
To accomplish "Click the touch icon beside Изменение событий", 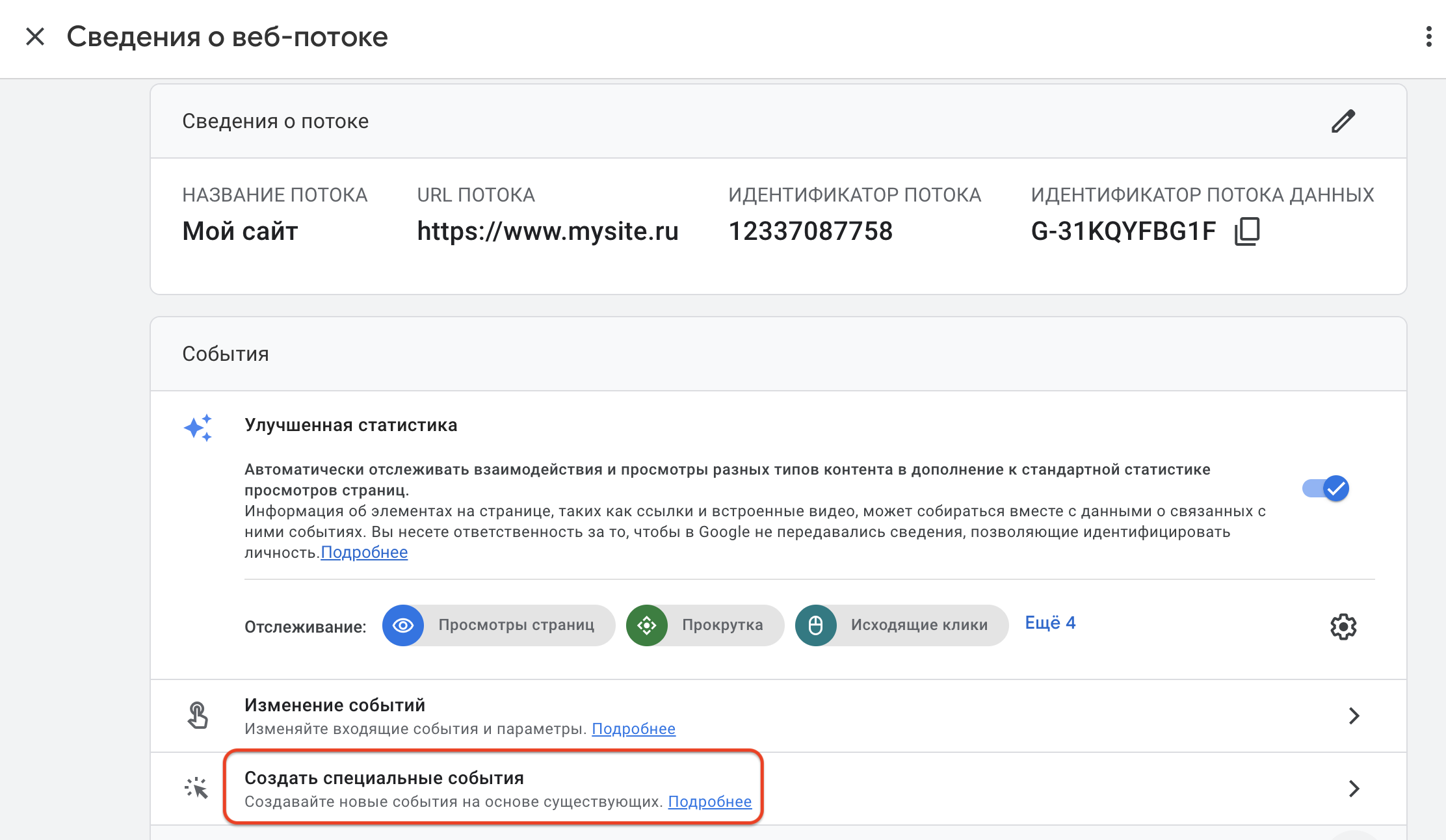I will pos(198,715).
